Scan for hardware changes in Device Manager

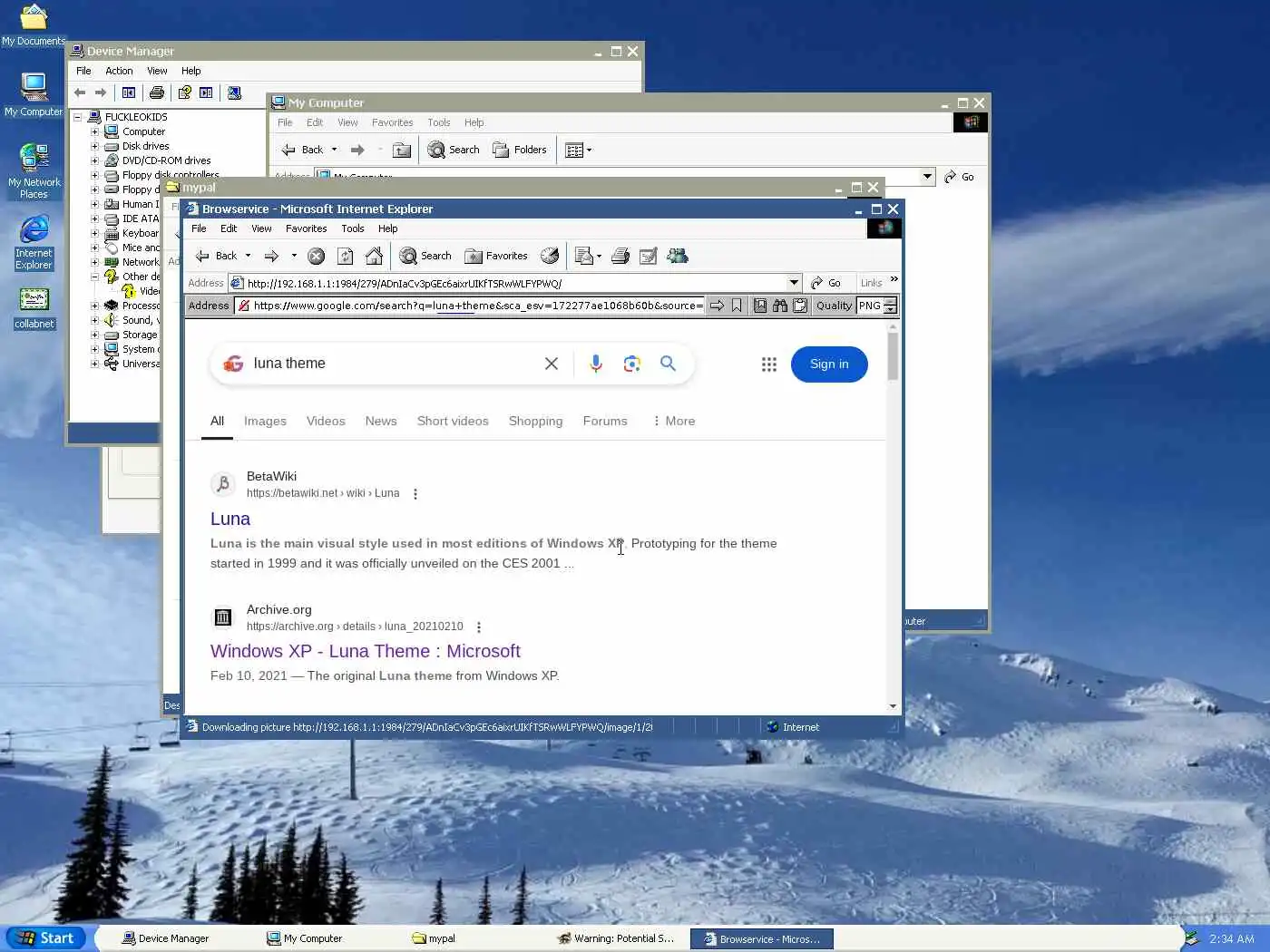click(x=234, y=92)
